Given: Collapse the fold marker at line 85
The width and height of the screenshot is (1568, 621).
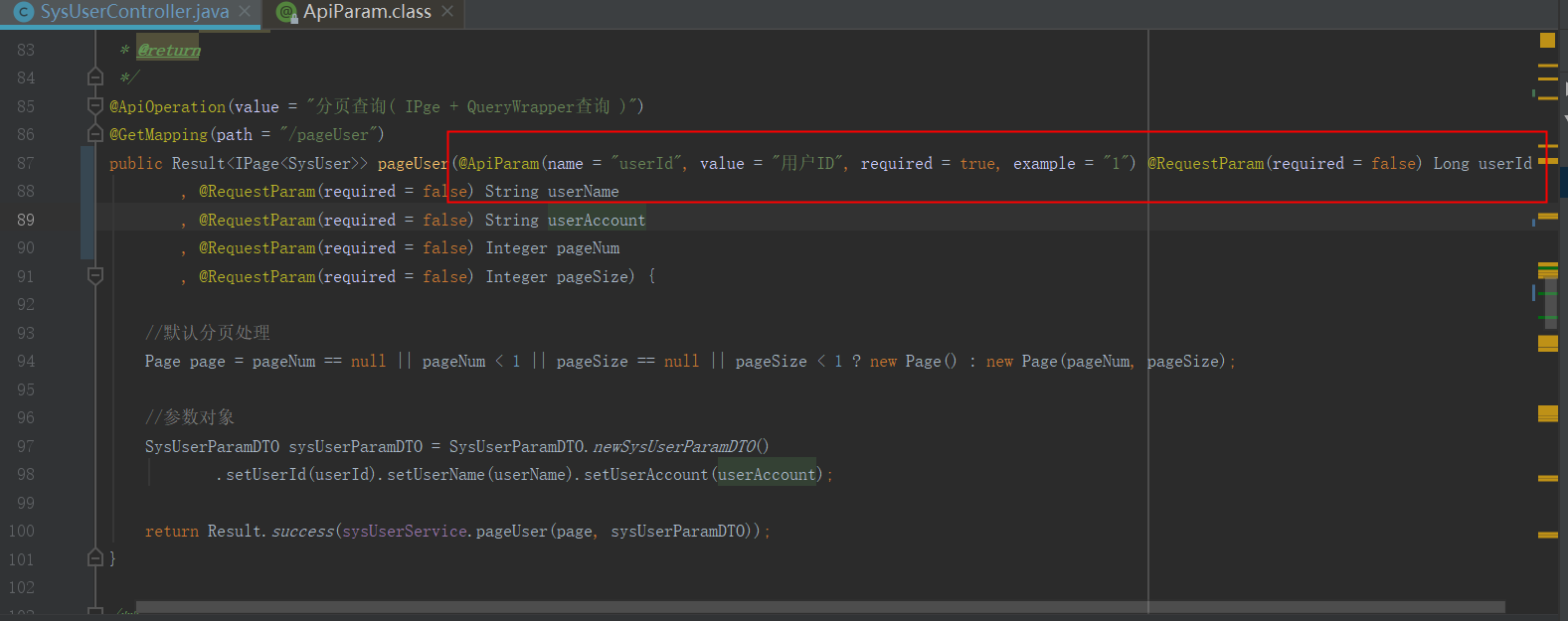Looking at the screenshot, I should pyautogui.click(x=95, y=105).
